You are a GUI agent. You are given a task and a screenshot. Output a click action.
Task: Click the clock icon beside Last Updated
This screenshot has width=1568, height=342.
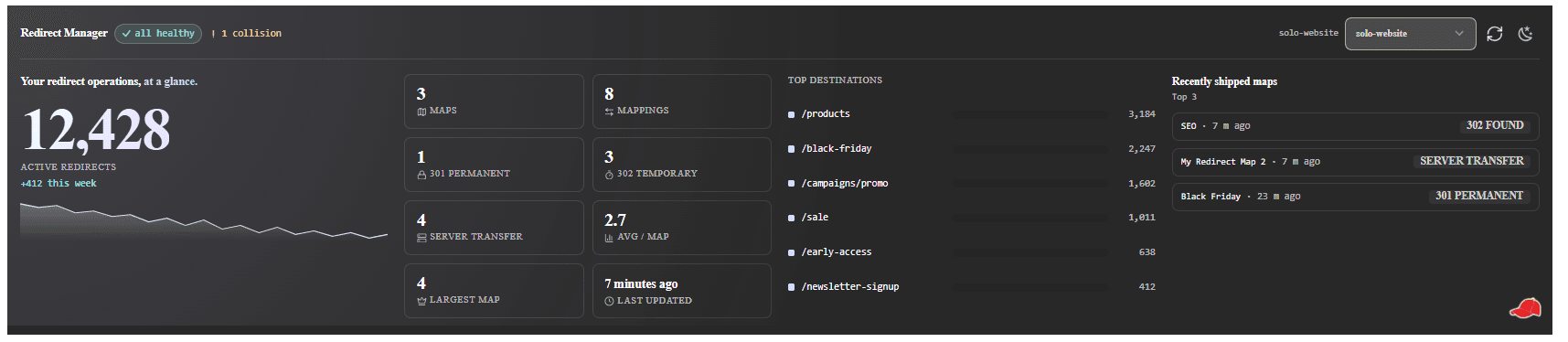(x=609, y=301)
